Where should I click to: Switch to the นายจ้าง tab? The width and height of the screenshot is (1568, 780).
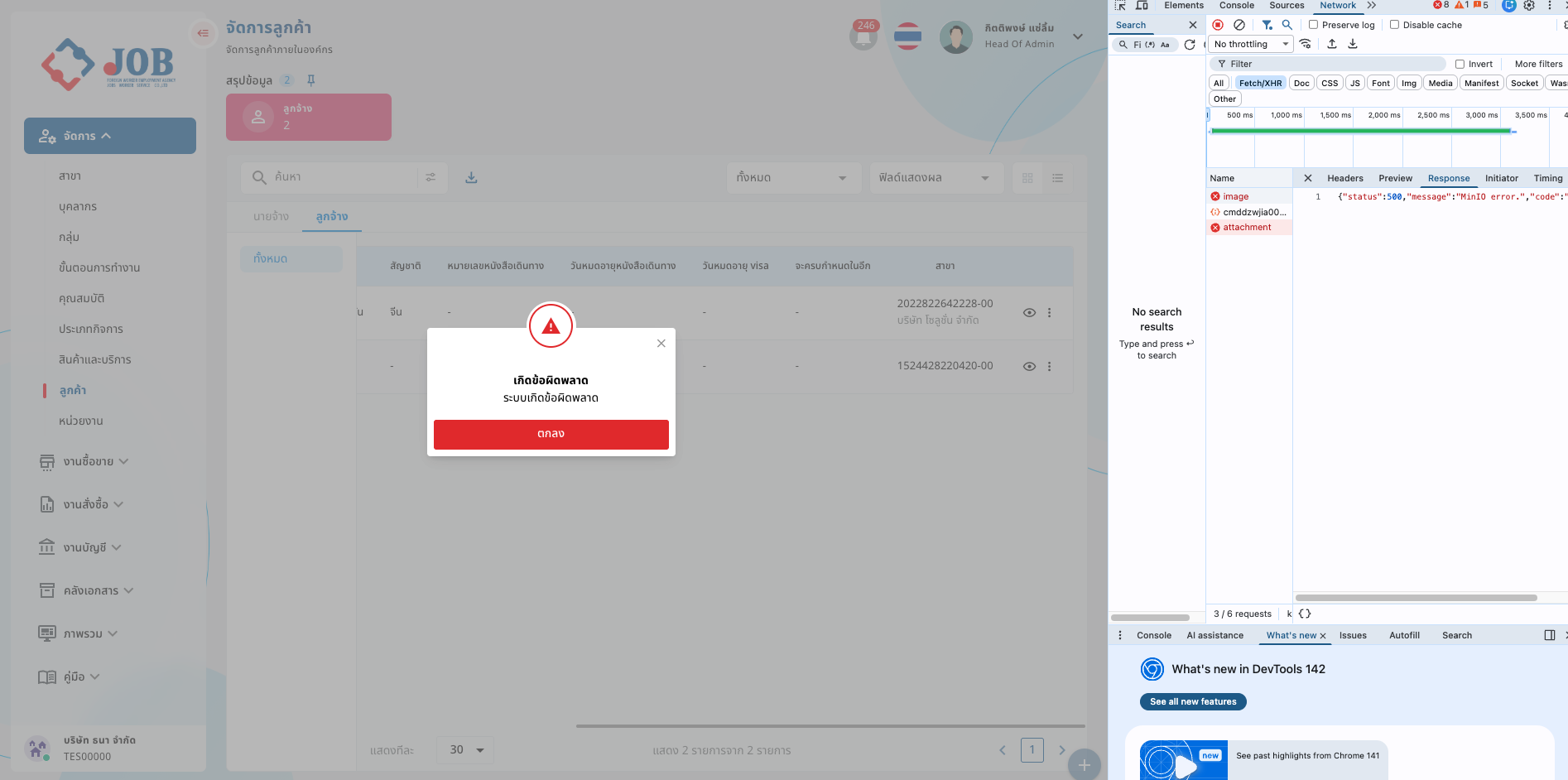(x=271, y=216)
